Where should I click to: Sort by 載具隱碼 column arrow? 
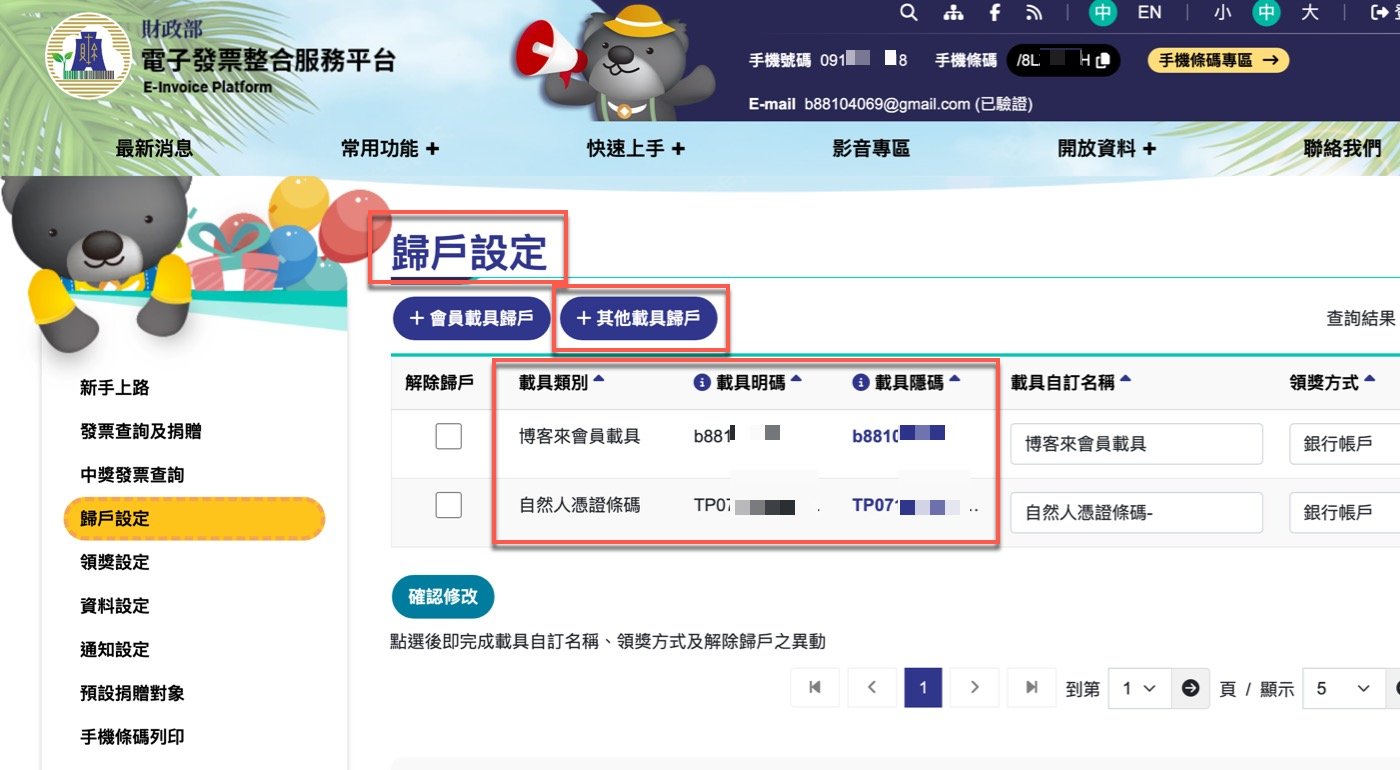954,380
